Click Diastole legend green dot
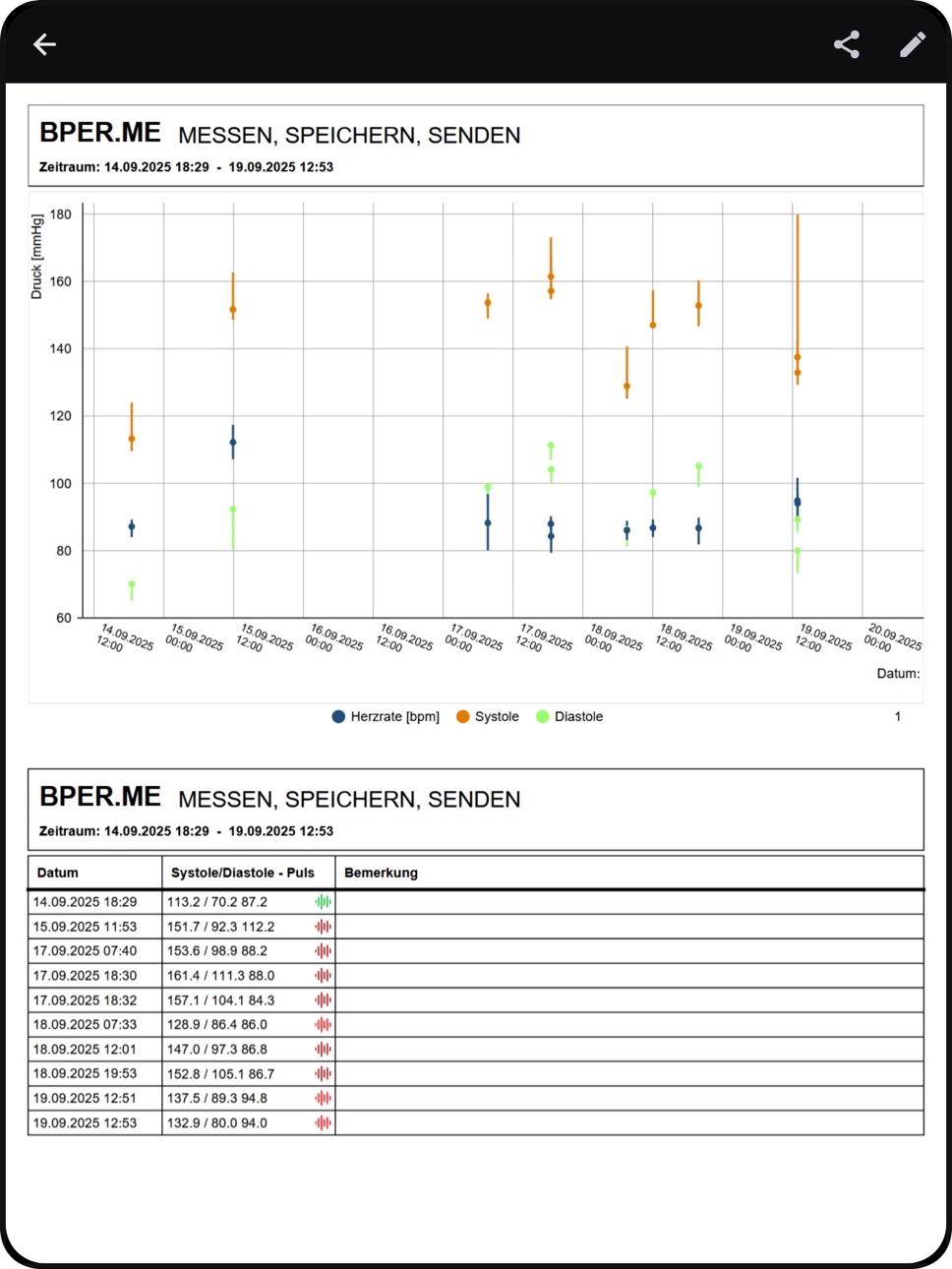This screenshot has width=952, height=1269. pos(542,717)
